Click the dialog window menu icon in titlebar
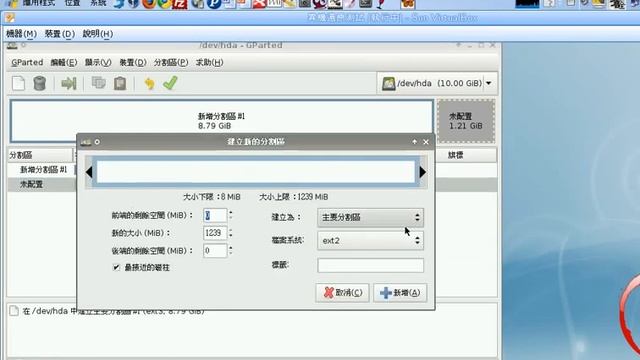This screenshot has width=640, height=360. tap(86, 142)
